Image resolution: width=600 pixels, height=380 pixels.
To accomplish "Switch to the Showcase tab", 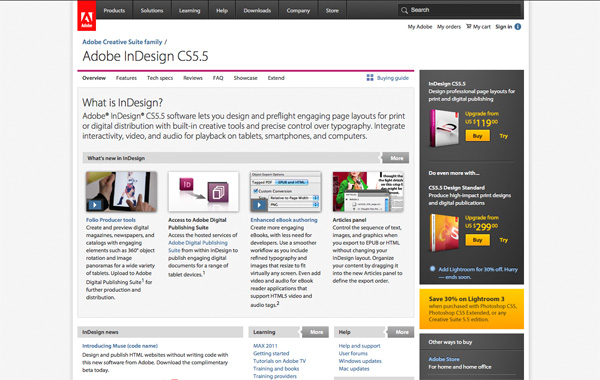I will pyautogui.click(x=246, y=78).
